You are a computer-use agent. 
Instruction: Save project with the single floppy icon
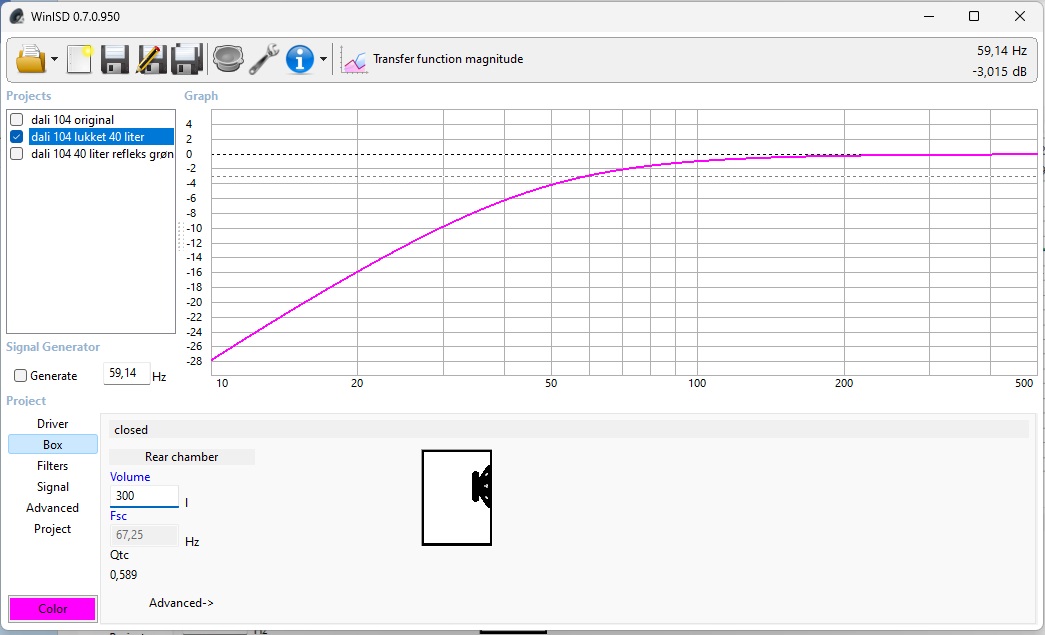click(115, 59)
